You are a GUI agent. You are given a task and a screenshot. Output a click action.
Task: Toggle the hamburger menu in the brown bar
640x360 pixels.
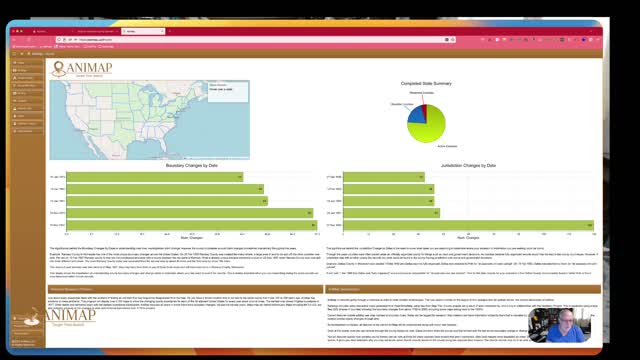[x=14, y=53]
